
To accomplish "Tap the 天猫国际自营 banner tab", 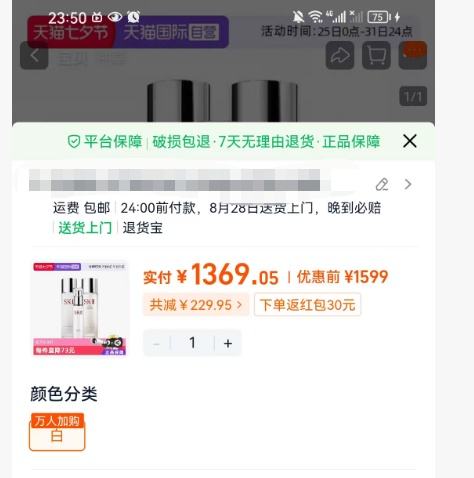I will coord(171,32).
